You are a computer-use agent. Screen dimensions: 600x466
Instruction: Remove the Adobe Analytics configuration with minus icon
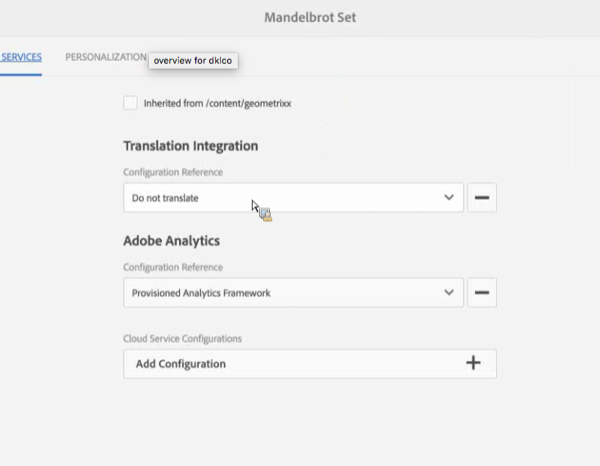tap(482, 292)
